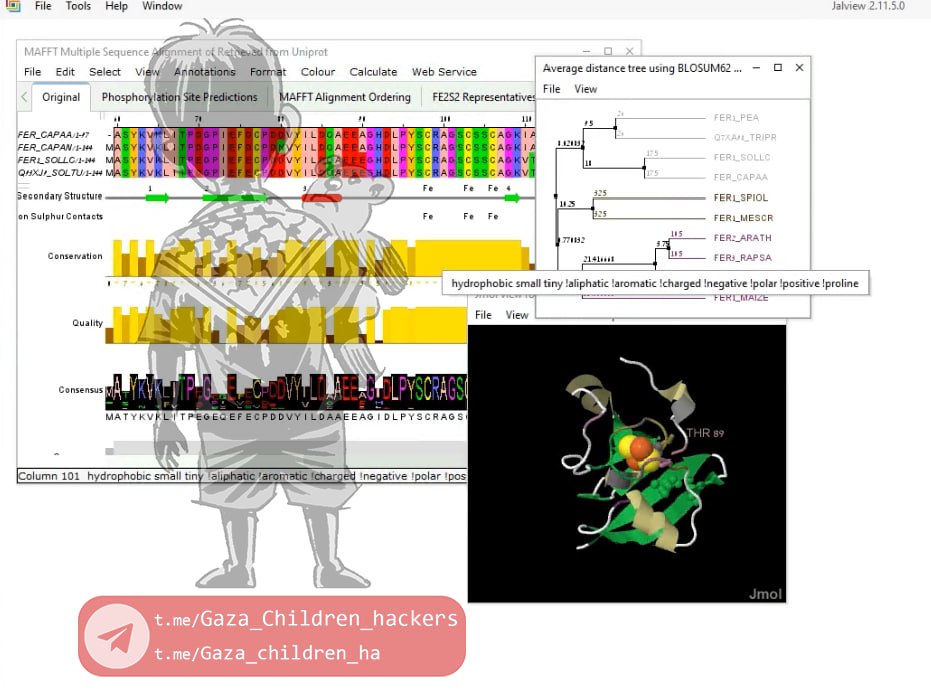Open the Annotations menu
931x694 pixels.
pyautogui.click(x=204, y=72)
